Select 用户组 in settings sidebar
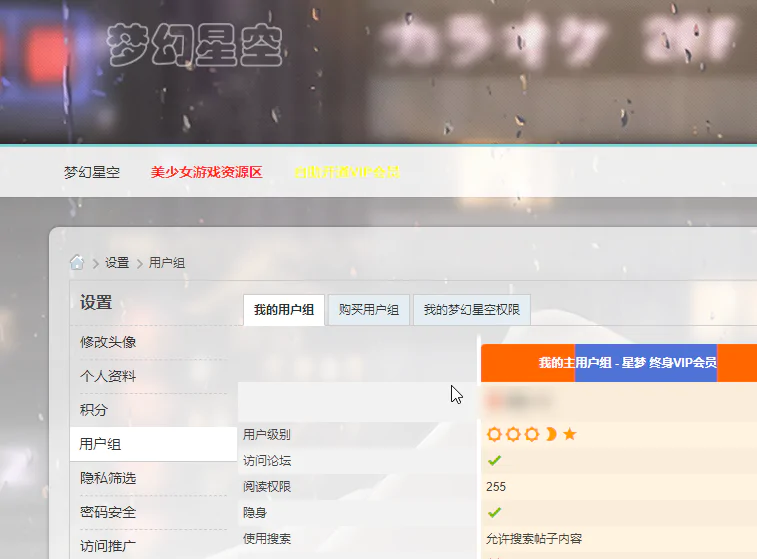Image resolution: width=757 pixels, height=559 pixels. pyautogui.click(x=153, y=444)
